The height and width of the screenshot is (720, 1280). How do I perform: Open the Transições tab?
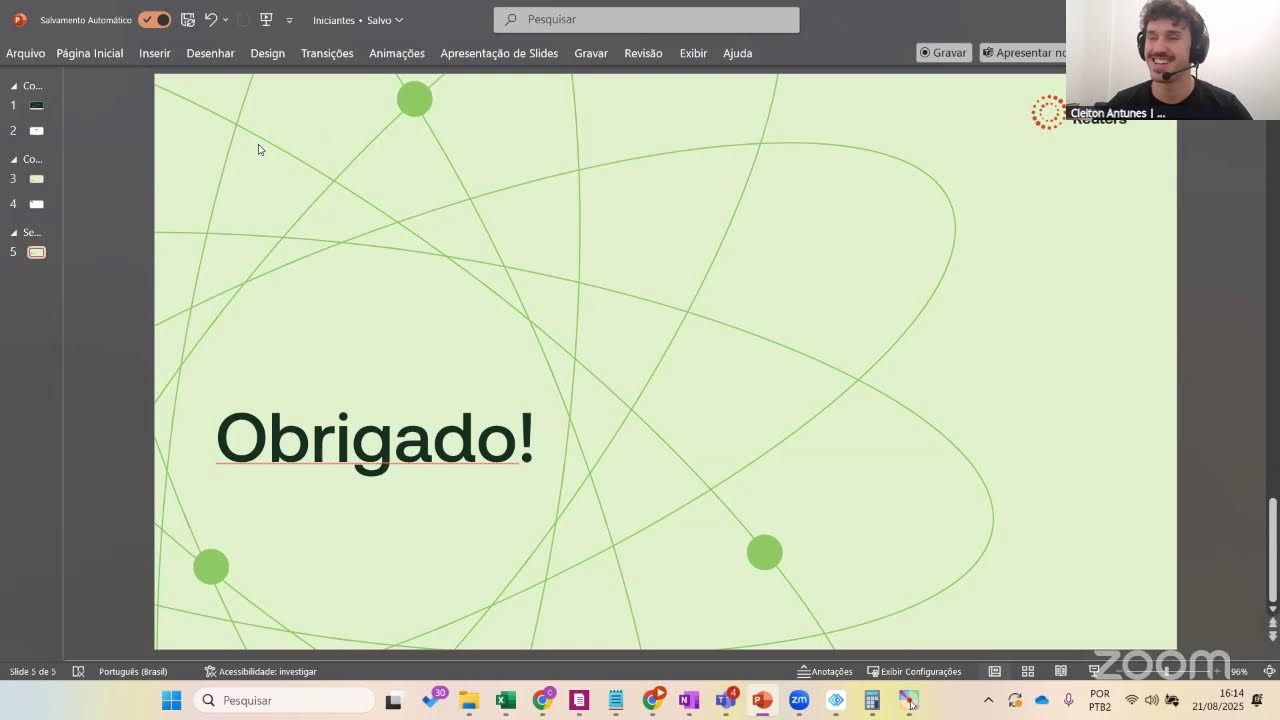click(x=327, y=53)
